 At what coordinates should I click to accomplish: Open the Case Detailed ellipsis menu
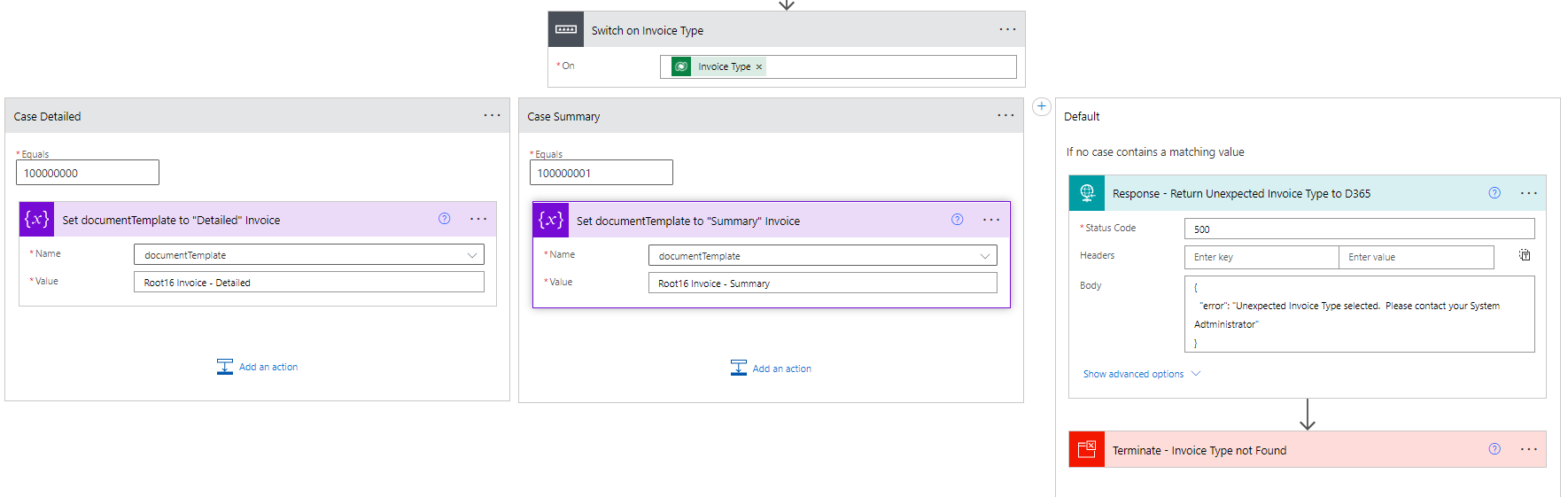pyautogui.click(x=492, y=115)
